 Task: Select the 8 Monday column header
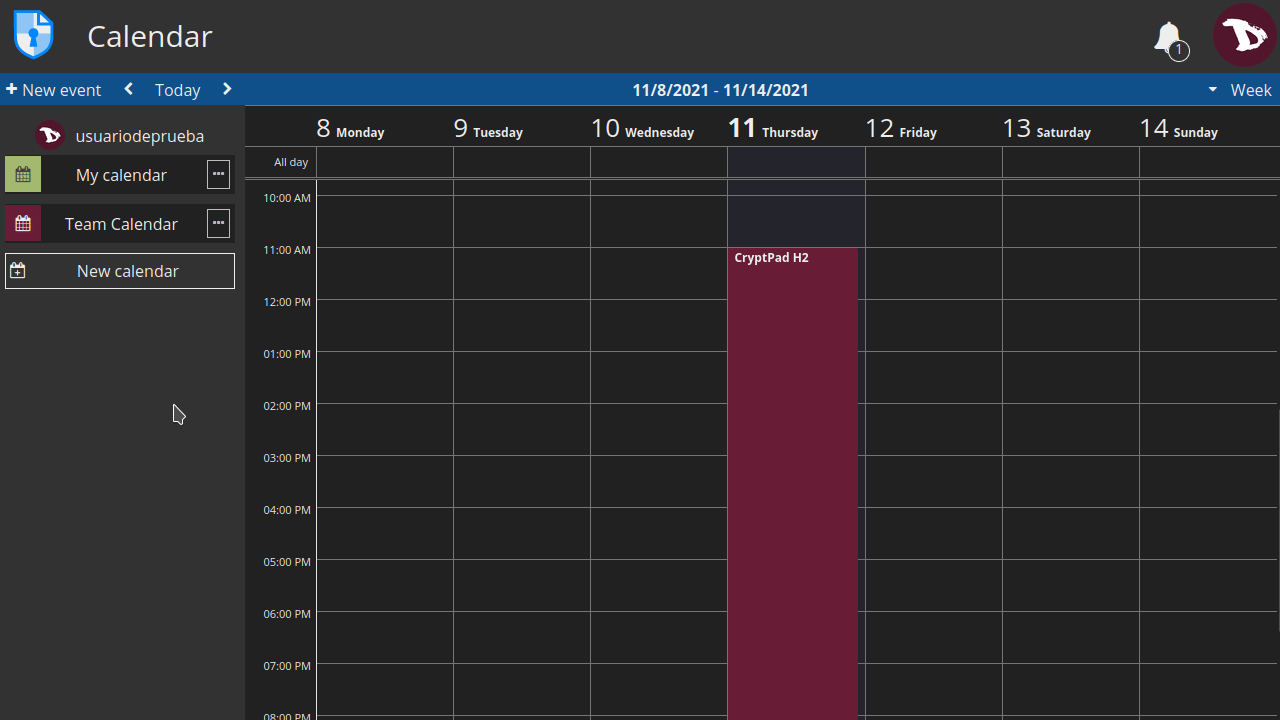click(351, 129)
